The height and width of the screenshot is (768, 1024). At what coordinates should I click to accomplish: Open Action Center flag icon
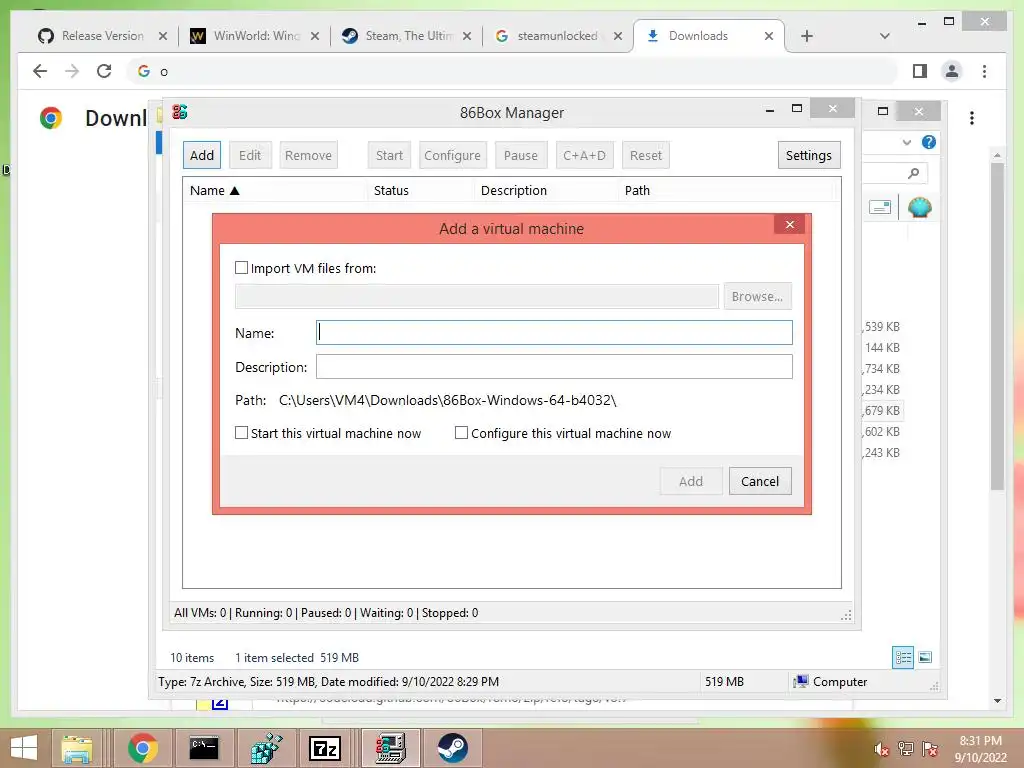(x=930, y=749)
